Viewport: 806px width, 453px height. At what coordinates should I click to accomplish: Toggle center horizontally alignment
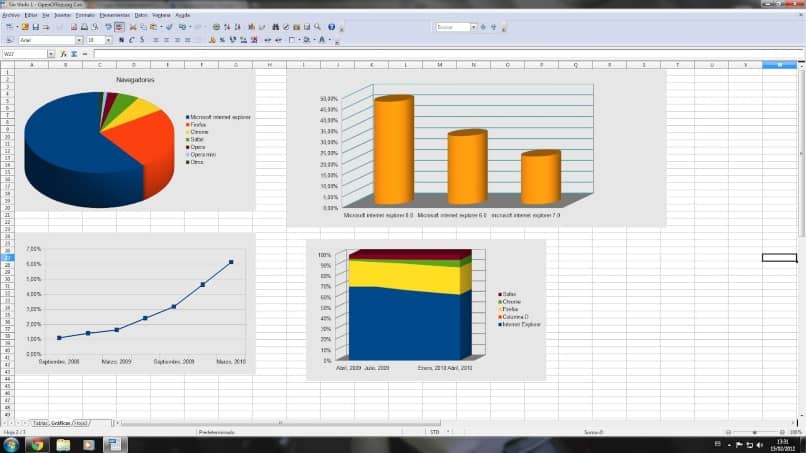pyautogui.click(x=167, y=40)
